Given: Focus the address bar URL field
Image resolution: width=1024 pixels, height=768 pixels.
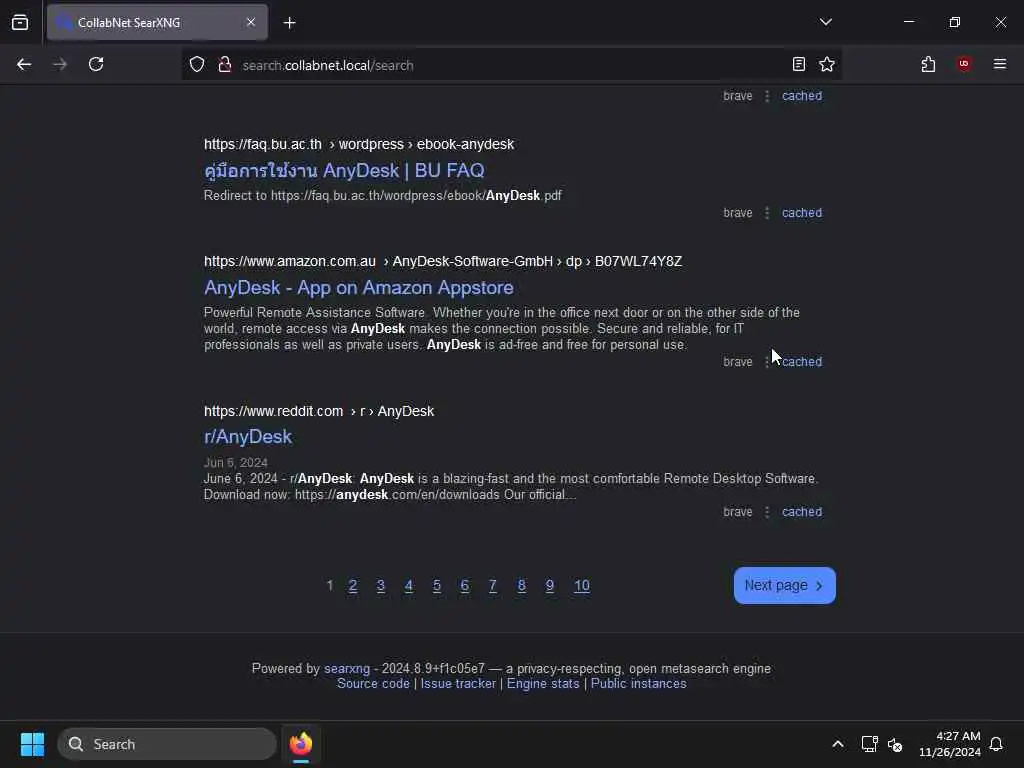Looking at the screenshot, I should [x=509, y=65].
